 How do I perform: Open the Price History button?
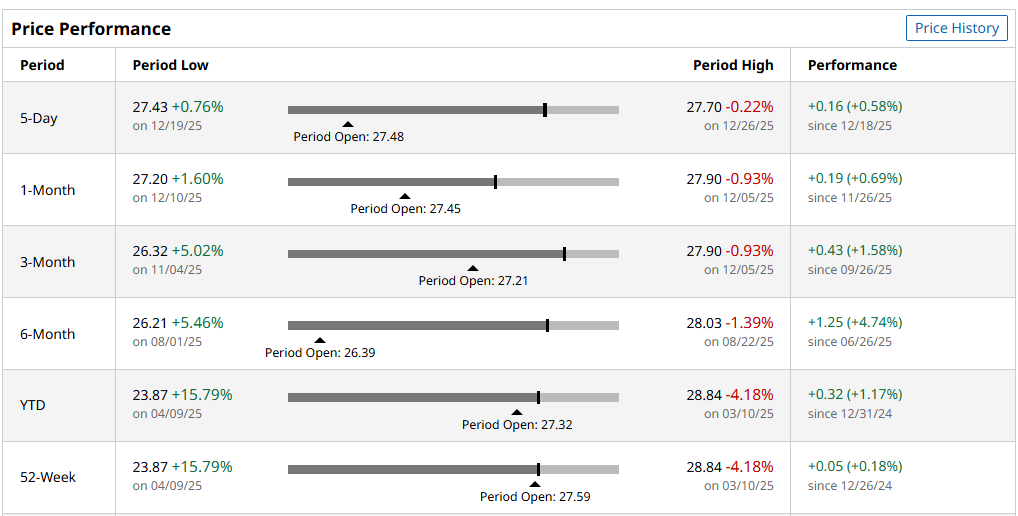tap(956, 28)
